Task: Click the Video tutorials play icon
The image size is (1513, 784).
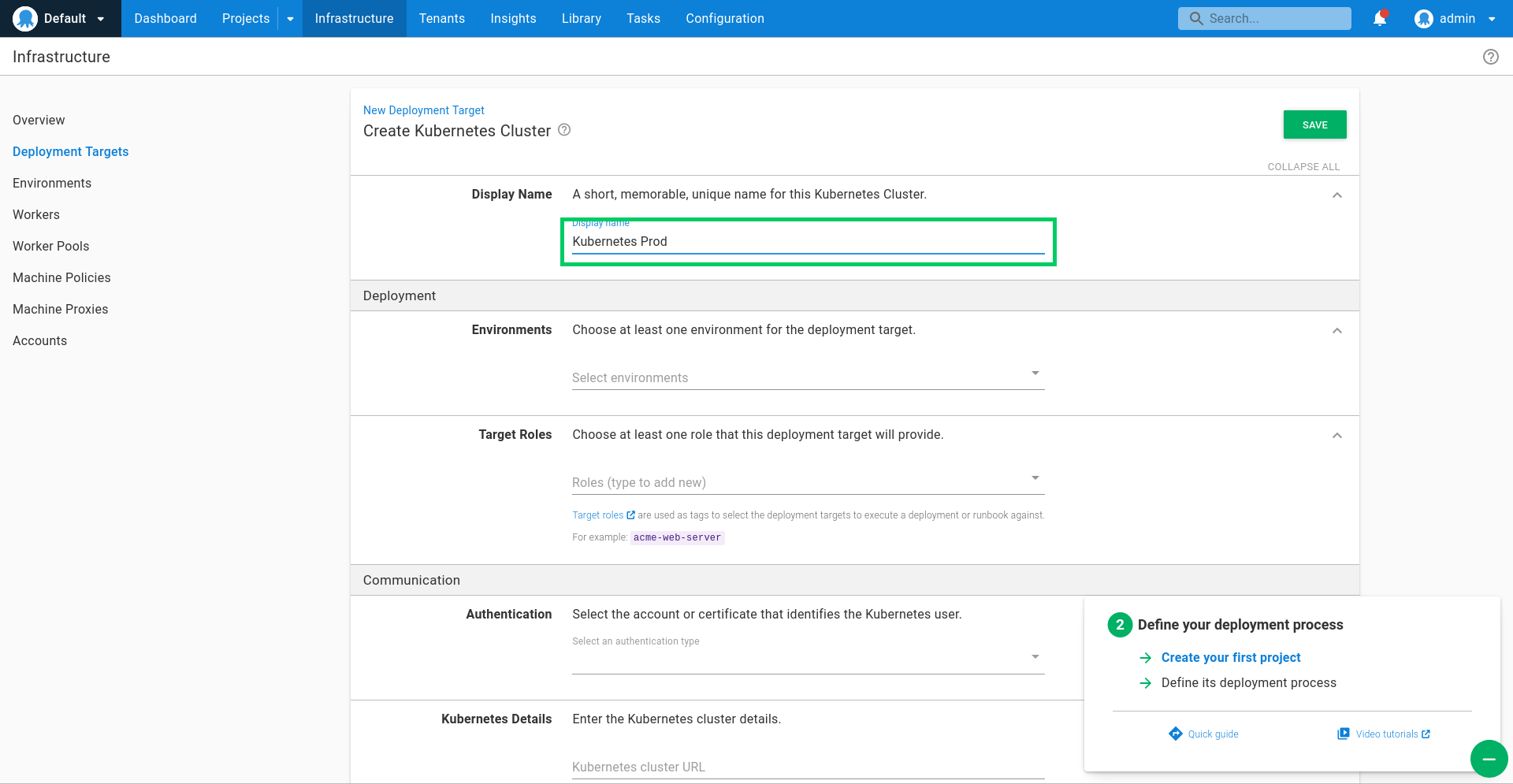Action: (x=1344, y=734)
